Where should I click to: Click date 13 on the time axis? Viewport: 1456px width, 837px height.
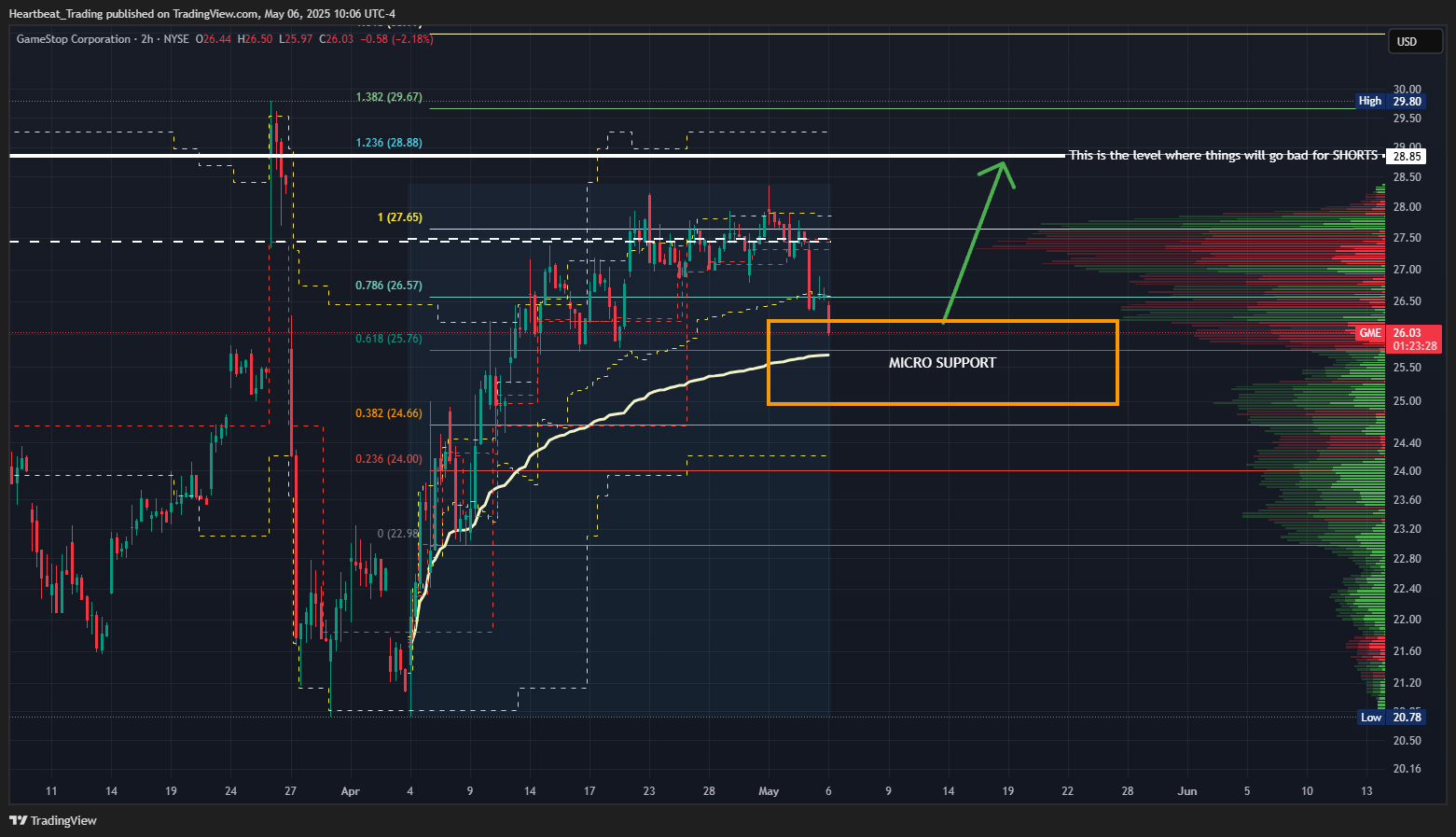coord(1366,791)
